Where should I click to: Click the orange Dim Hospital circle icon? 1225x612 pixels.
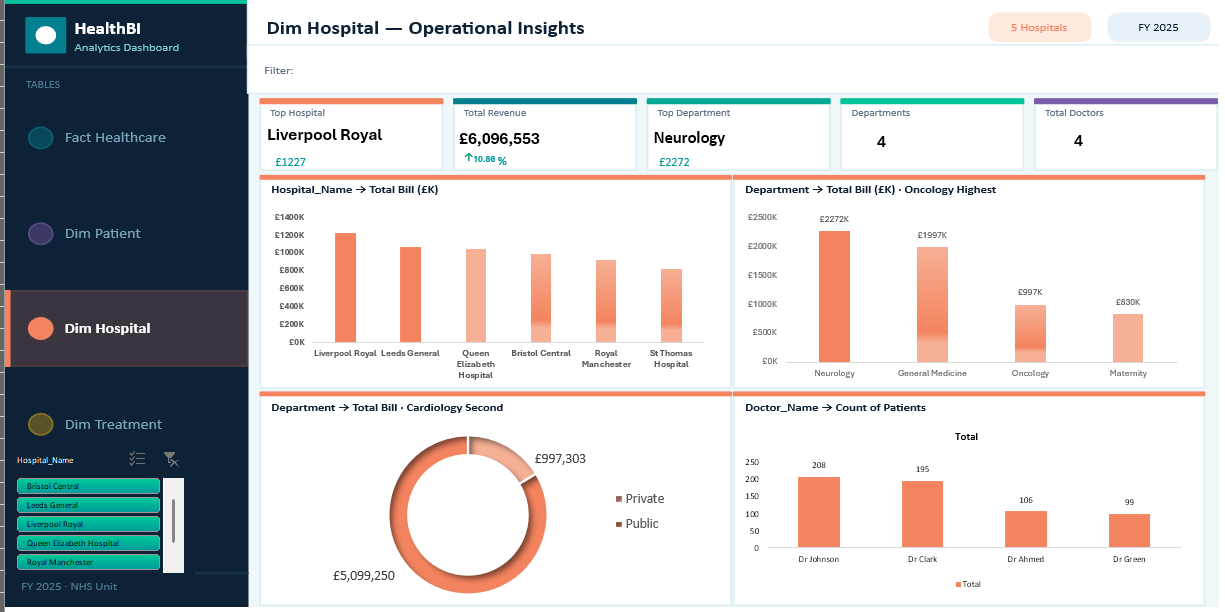pyautogui.click(x=41, y=329)
